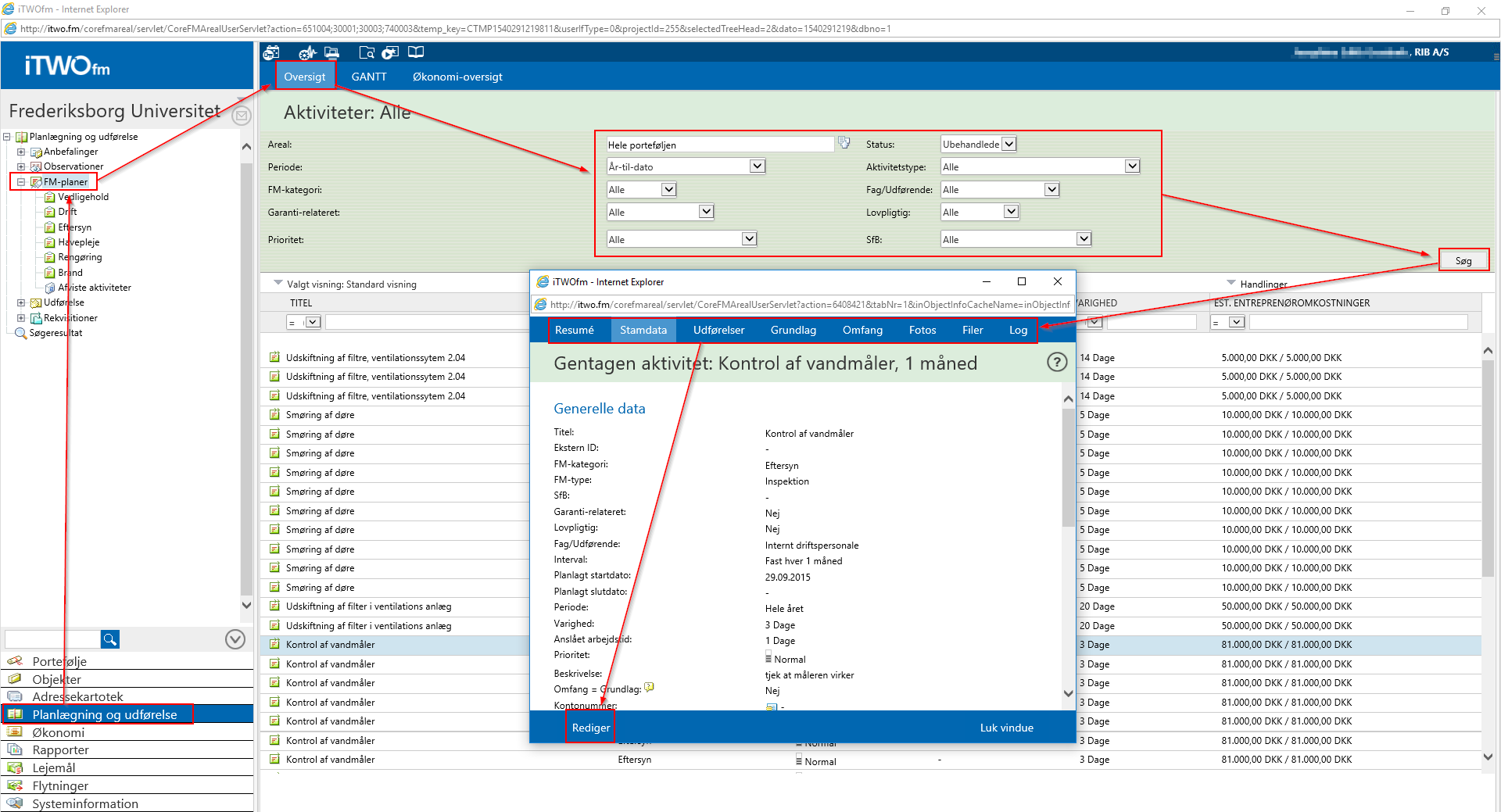
Task: Open the Status dropdown showing Ubehandlede
Action: pyautogui.click(x=1008, y=144)
